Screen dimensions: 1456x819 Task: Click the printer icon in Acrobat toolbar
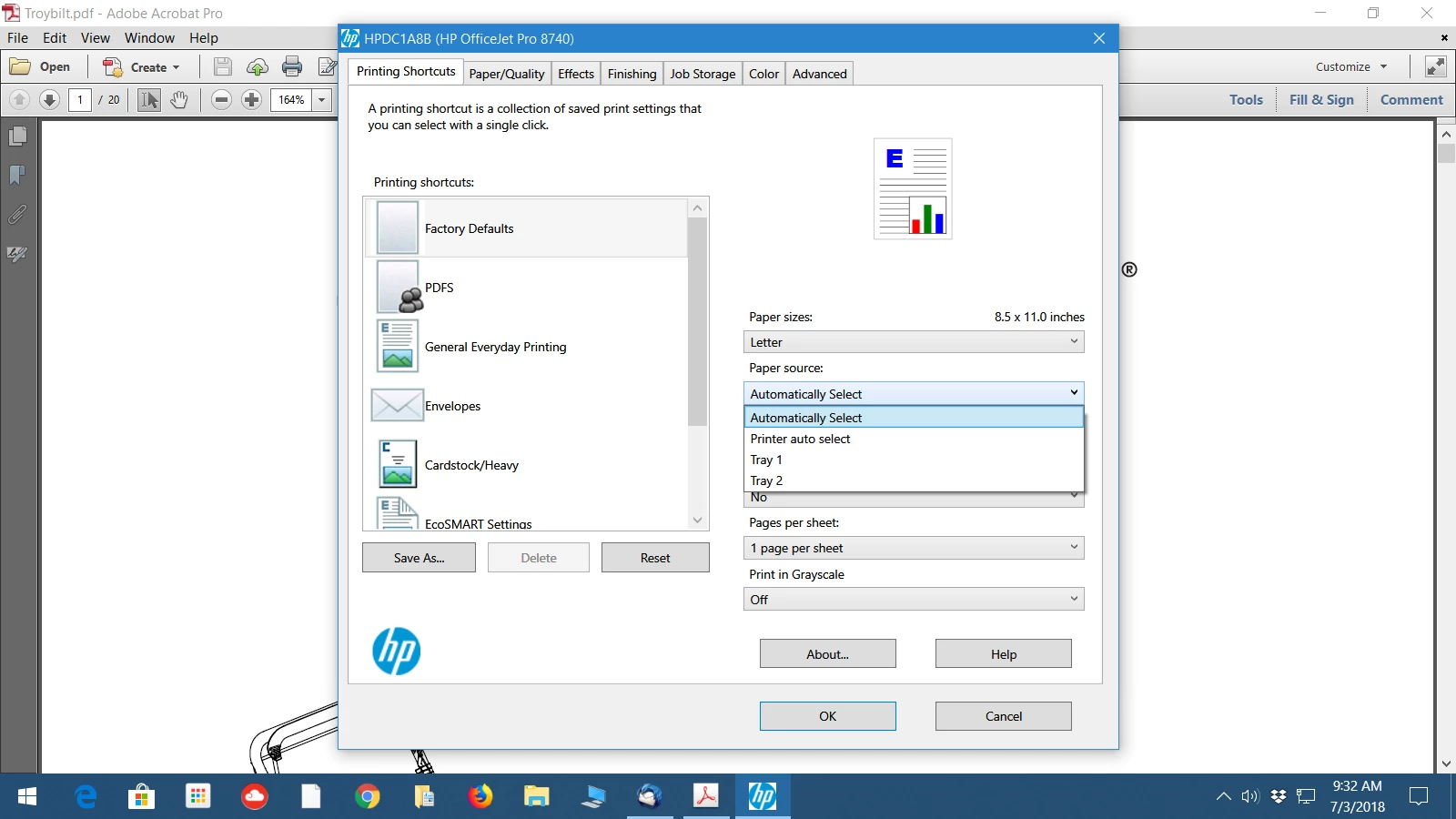coord(292,66)
